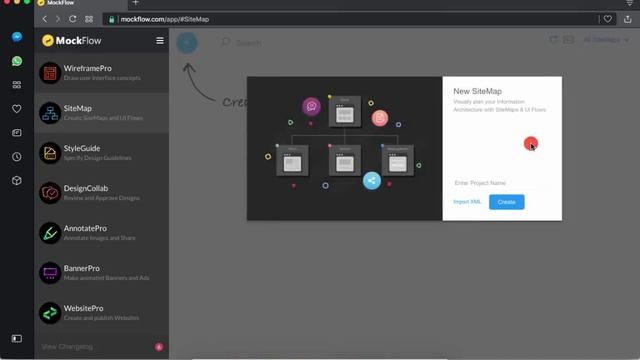The height and width of the screenshot is (360, 640).
Task: Click the refresh icon near All SiteMaps
Action: [x=553, y=40]
